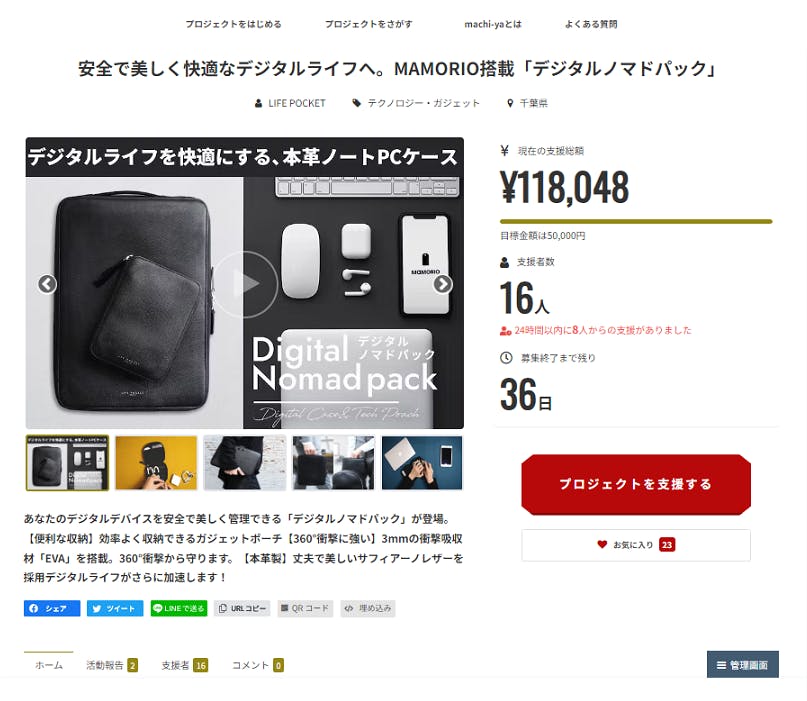The height and width of the screenshot is (701, 807).
Task: Switch to the 活動報告 tab
Action: click(x=111, y=665)
